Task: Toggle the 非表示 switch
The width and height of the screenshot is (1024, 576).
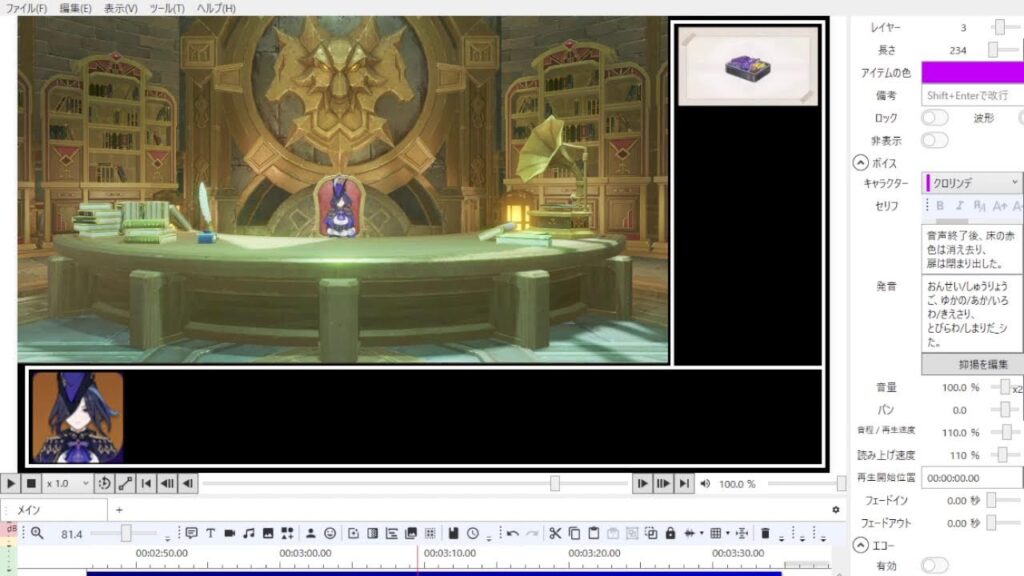Action: 934,140
